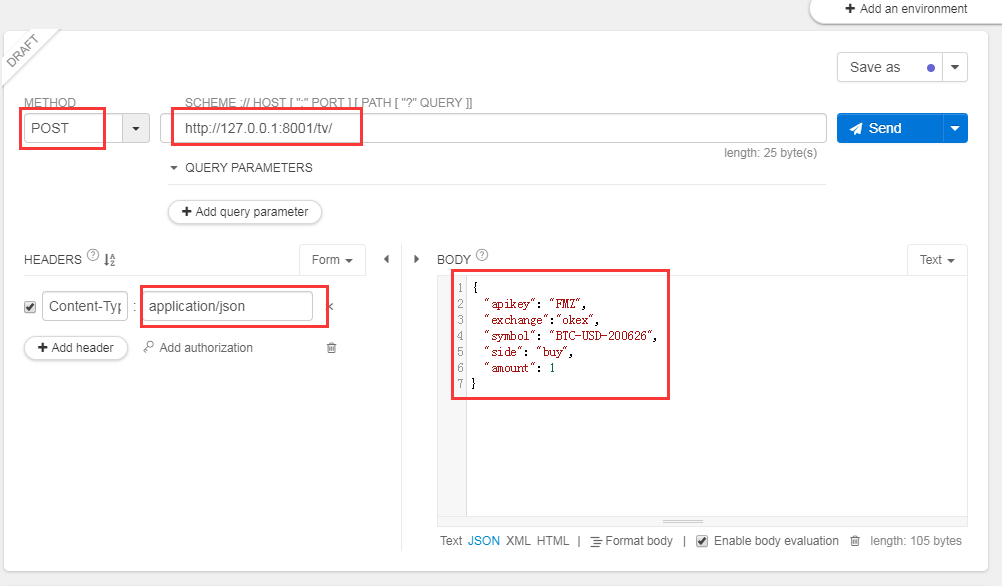Click Add query parameter button
The height and width of the screenshot is (586, 1002).
point(245,212)
